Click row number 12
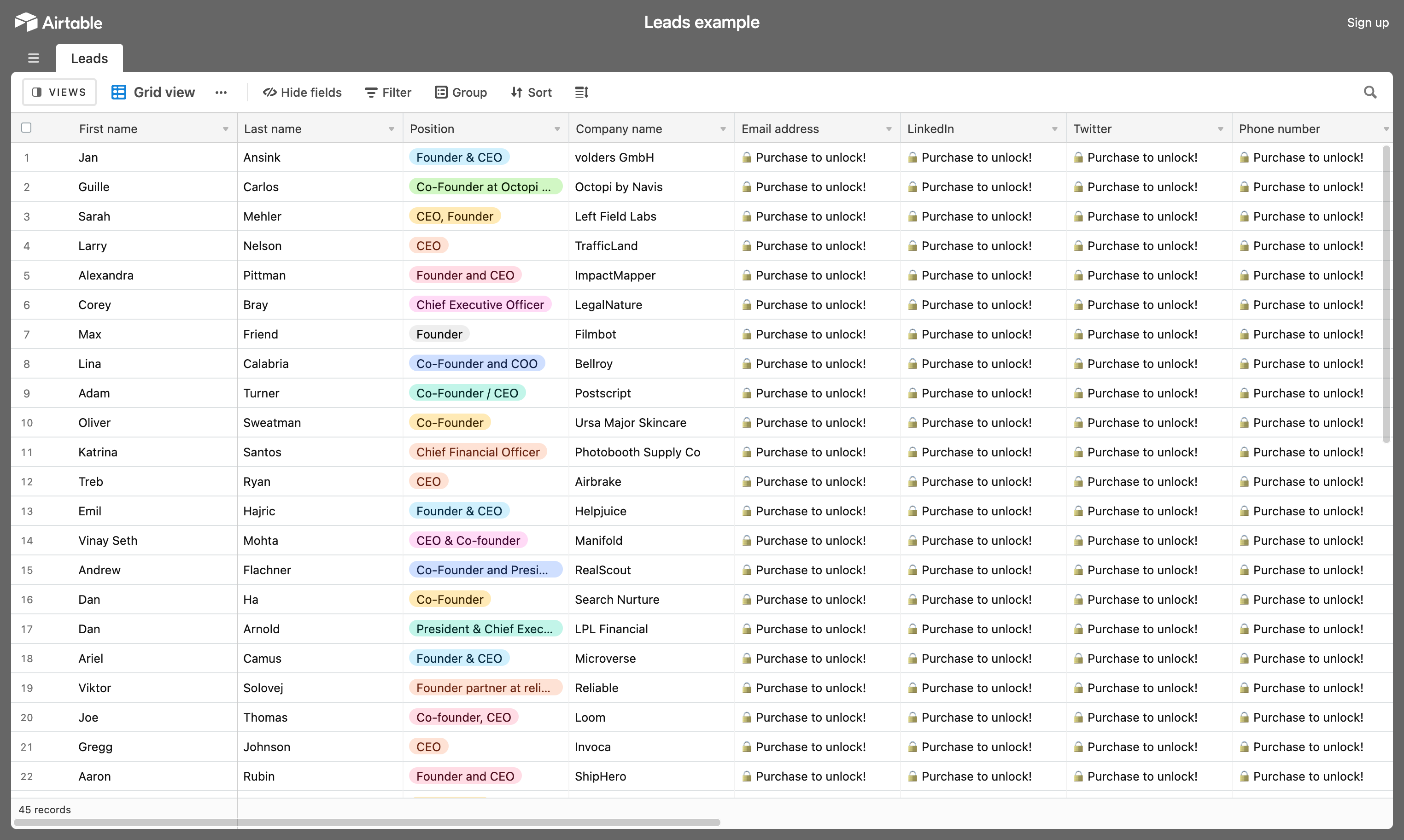 click(x=27, y=482)
